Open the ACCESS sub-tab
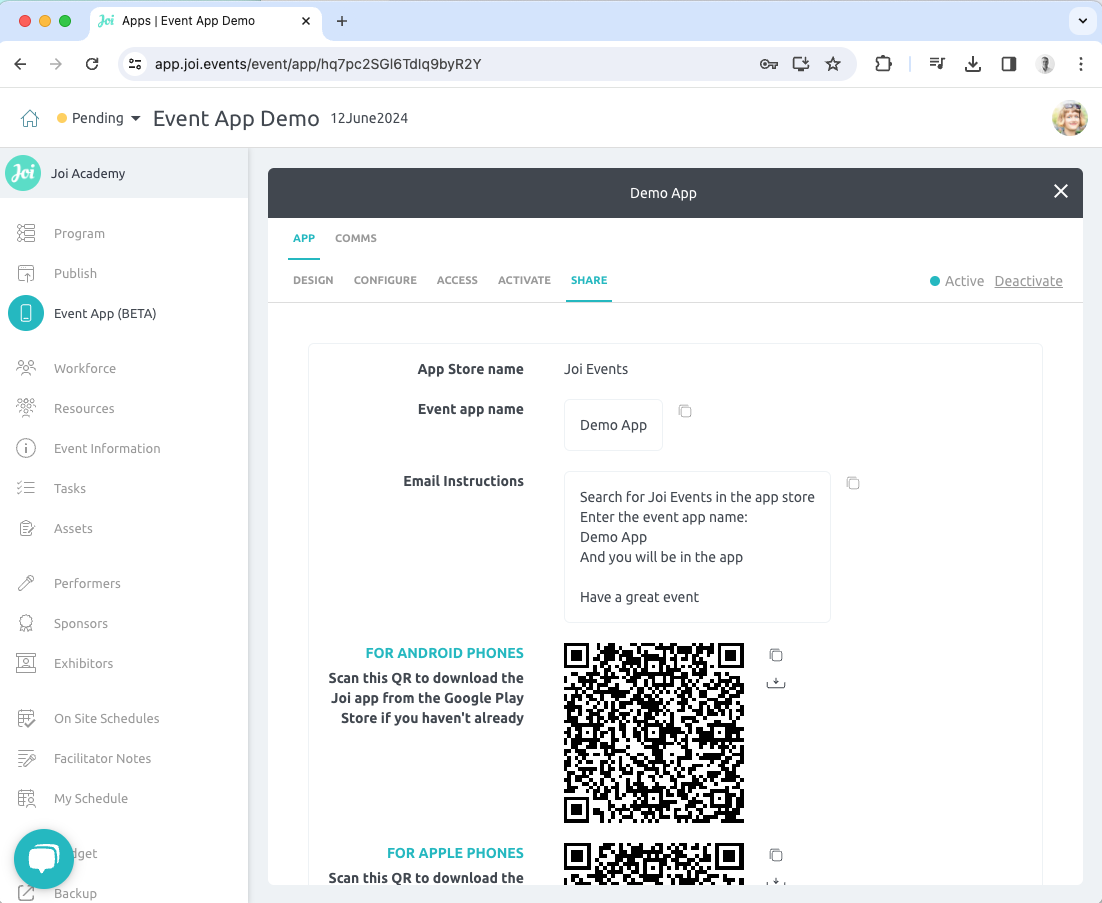The image size is (1102, 903). coord(457,280)
